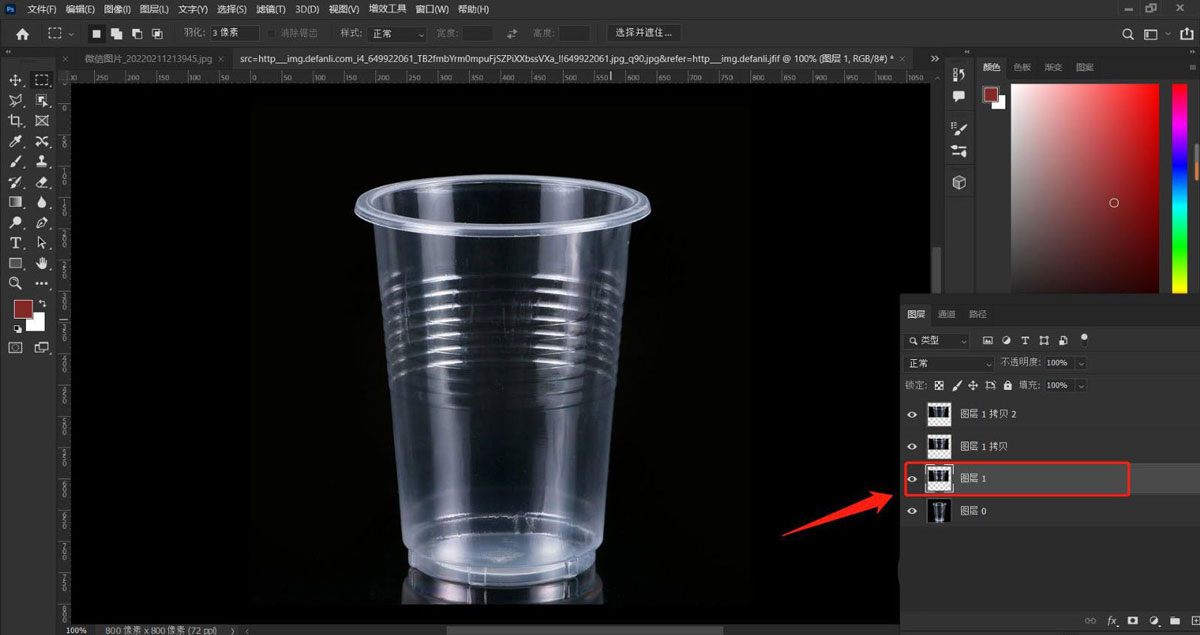Viewport: 1200px width, 635px height.
Task: Select the Hand tool
Action: tap(42, 263)
